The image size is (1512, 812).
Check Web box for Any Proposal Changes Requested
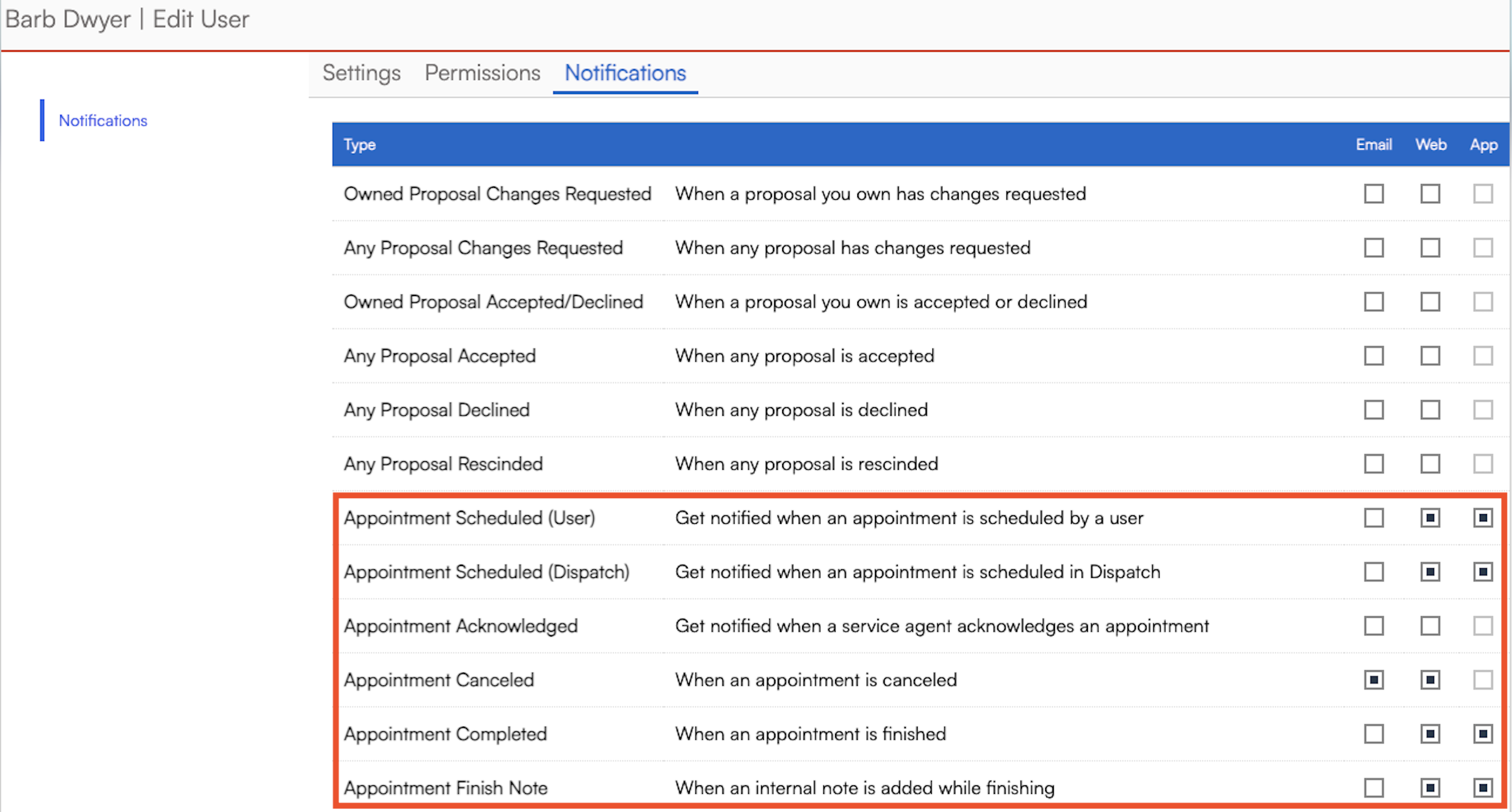point(1430,248)
